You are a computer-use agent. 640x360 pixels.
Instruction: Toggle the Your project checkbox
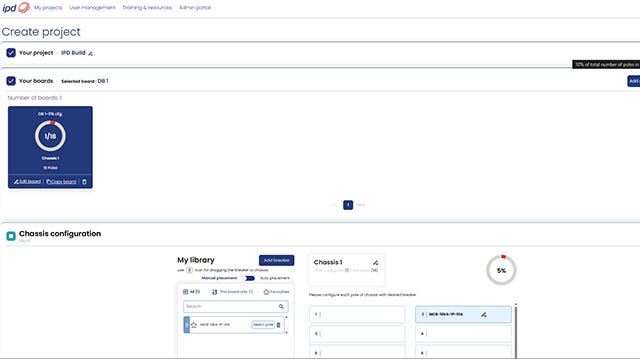pyautogui.click(x=11, y=53)
